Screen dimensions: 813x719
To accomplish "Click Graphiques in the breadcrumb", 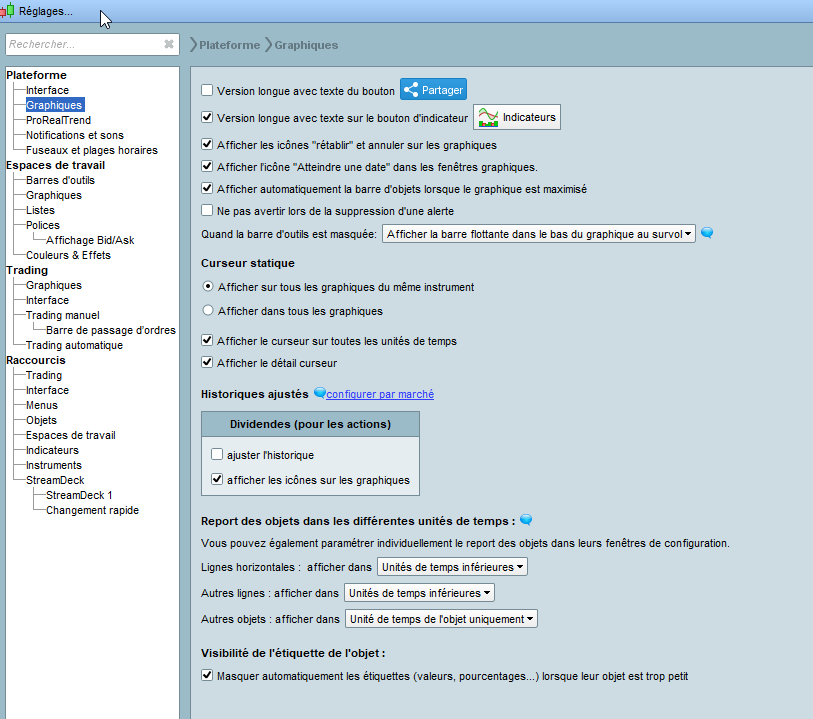I will [x=306, y=45].
